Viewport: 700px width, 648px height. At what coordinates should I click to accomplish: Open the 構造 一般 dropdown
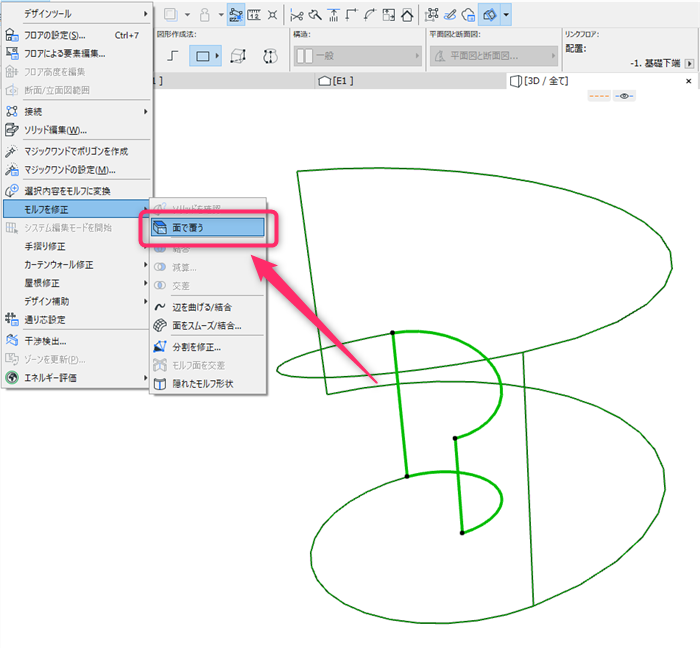point(358,56)
